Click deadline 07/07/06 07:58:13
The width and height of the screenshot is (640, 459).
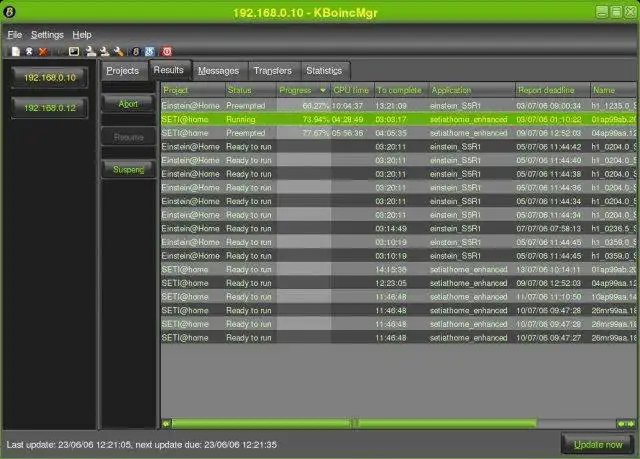tap(549, 228)
